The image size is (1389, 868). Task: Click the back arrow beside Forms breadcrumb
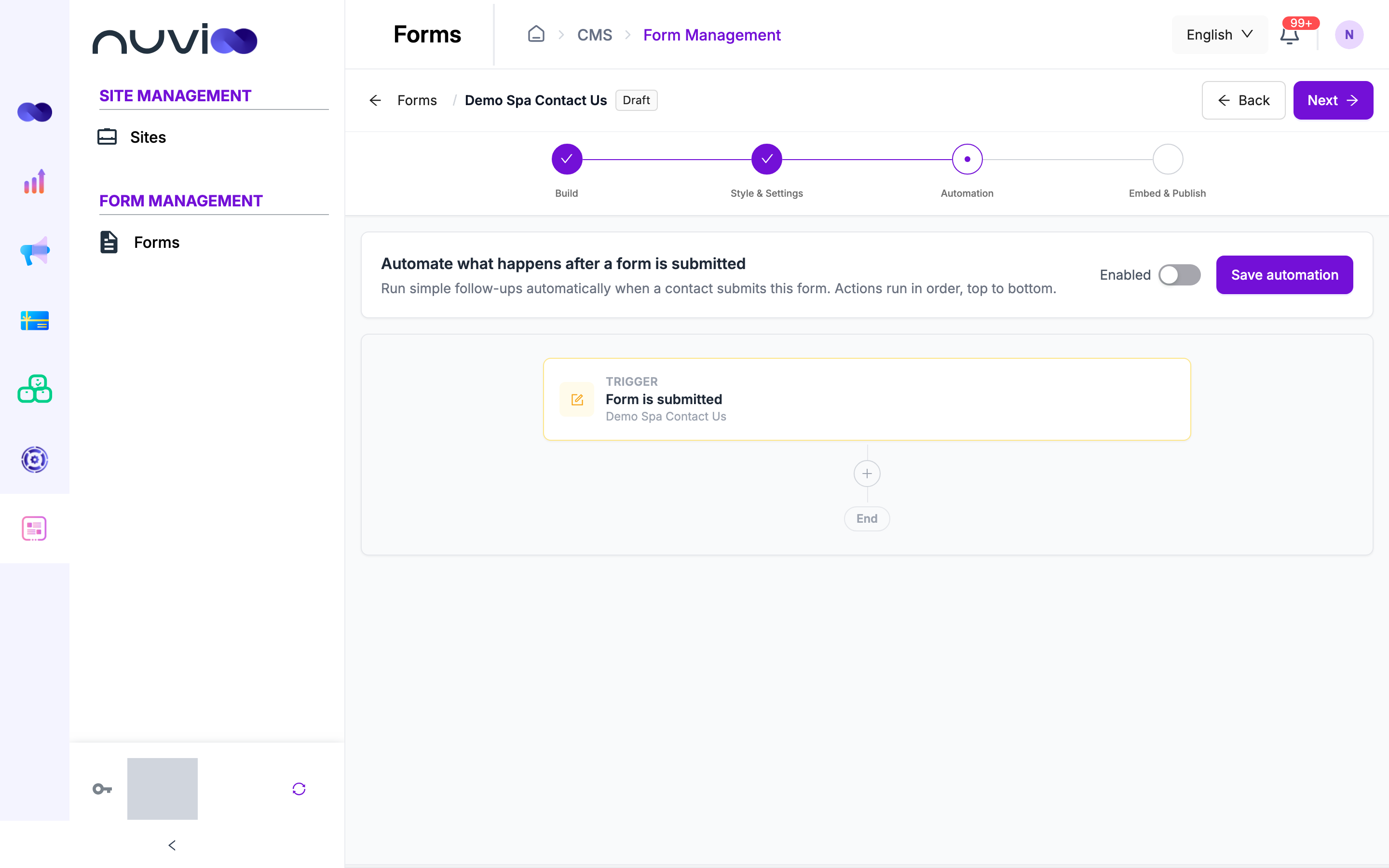[x=375, y=100]
